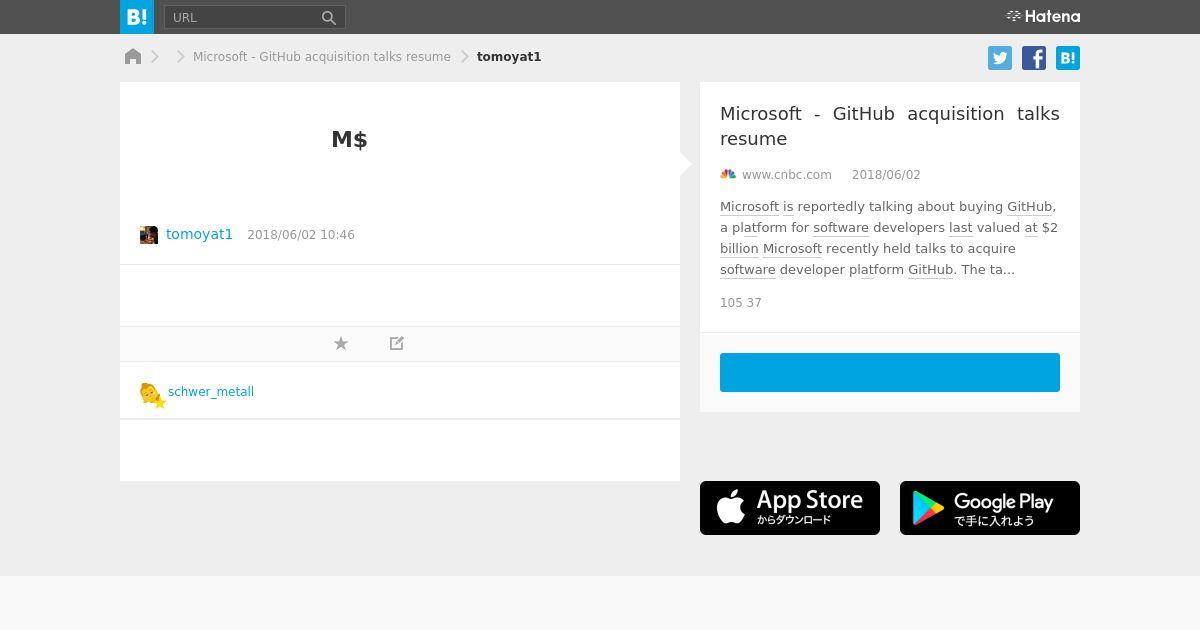This screenshot has width=1200, height=630.
Task: Select the breadcrumb item tomoyat1
Action: pos(509,57)
